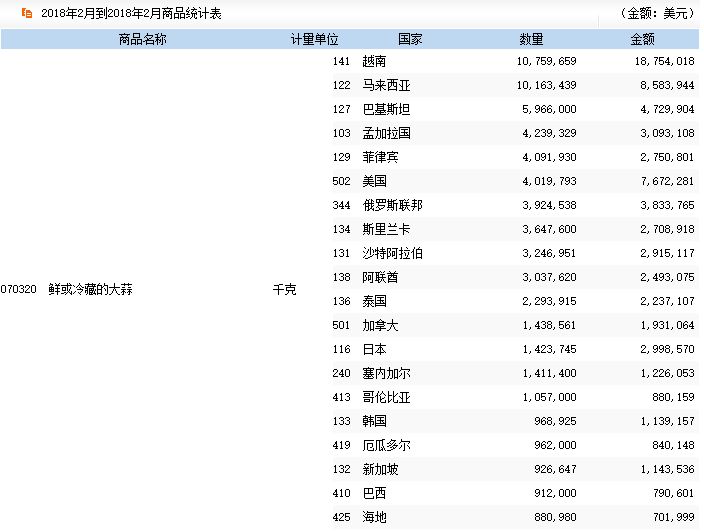Click country code 141
This screenshot has height=531, width=704.
click(341, 61)
